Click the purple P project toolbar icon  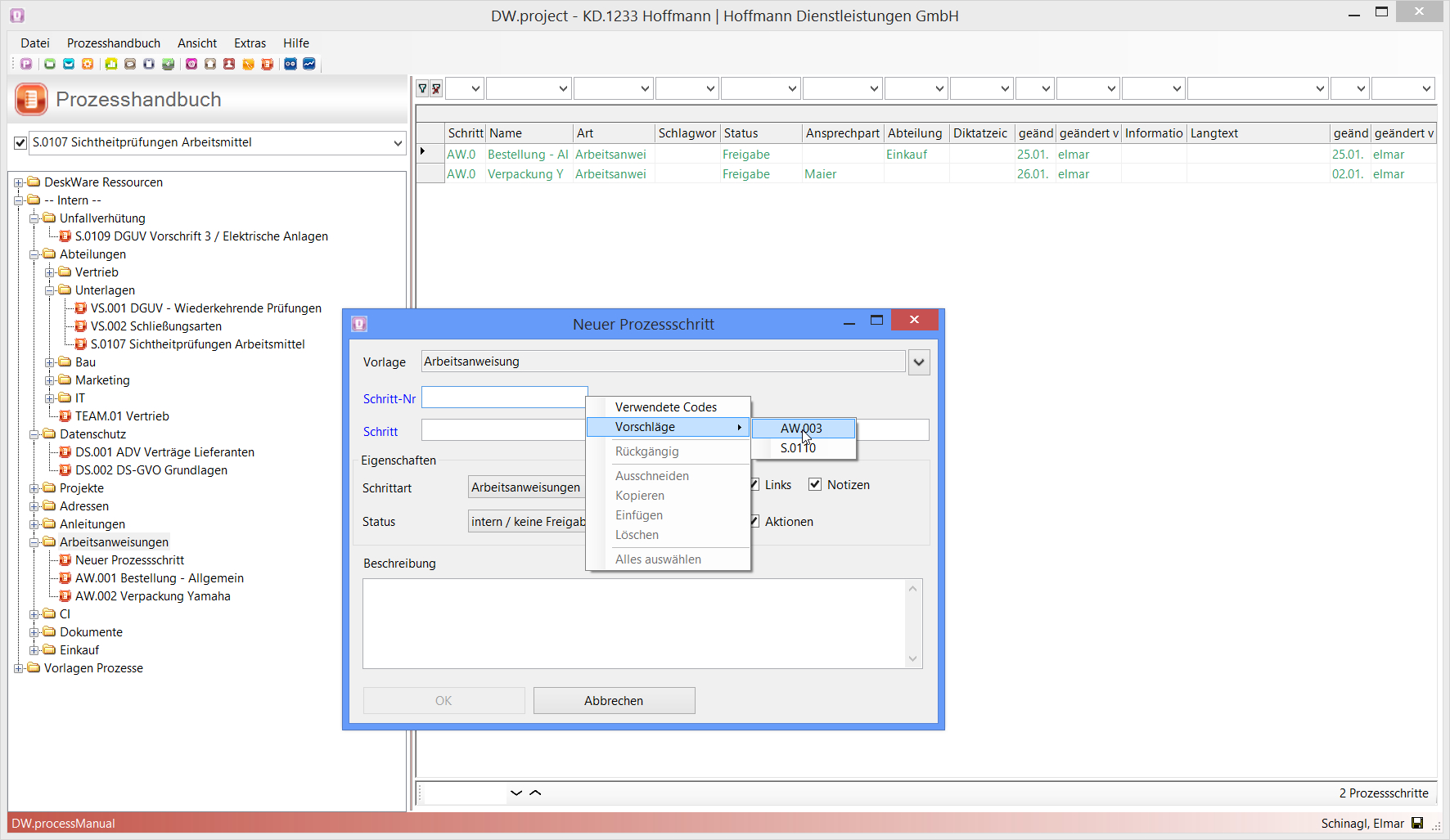[x=26, y=64]
